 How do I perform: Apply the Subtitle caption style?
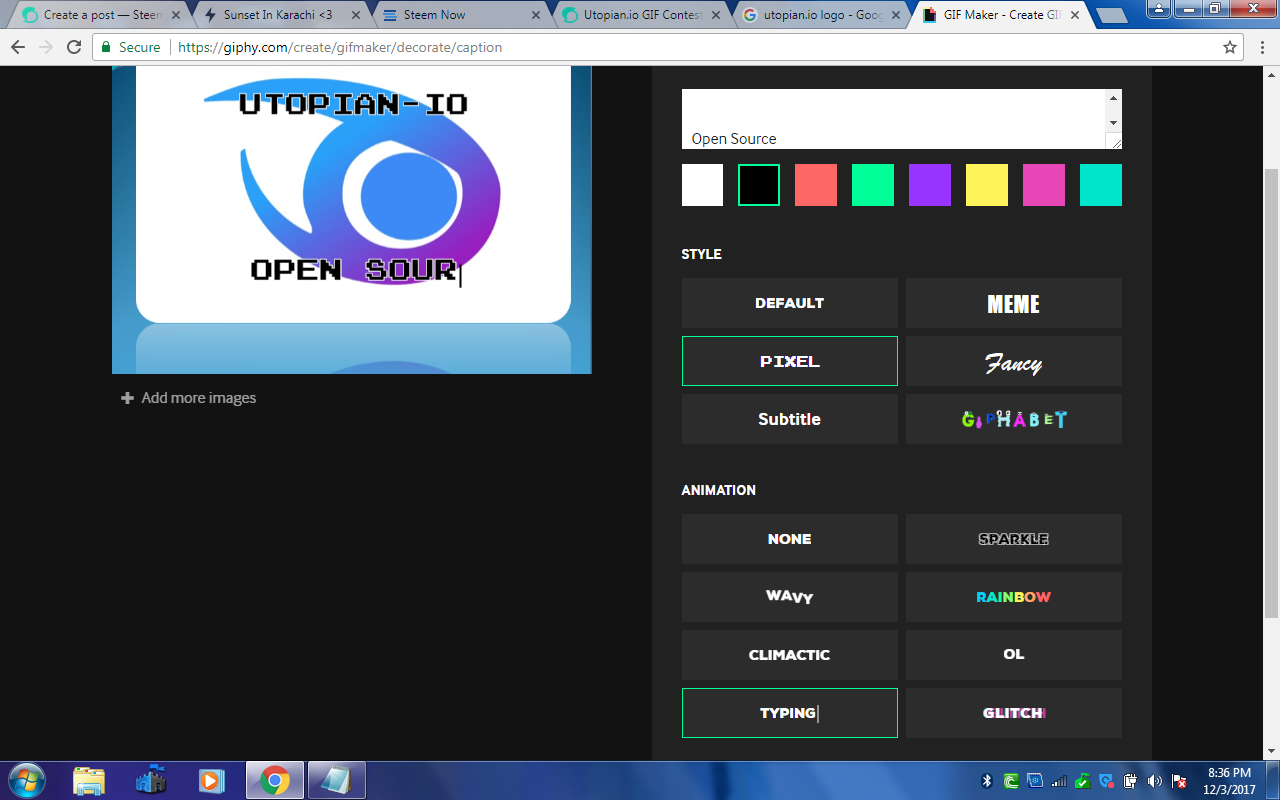point(790,419)
